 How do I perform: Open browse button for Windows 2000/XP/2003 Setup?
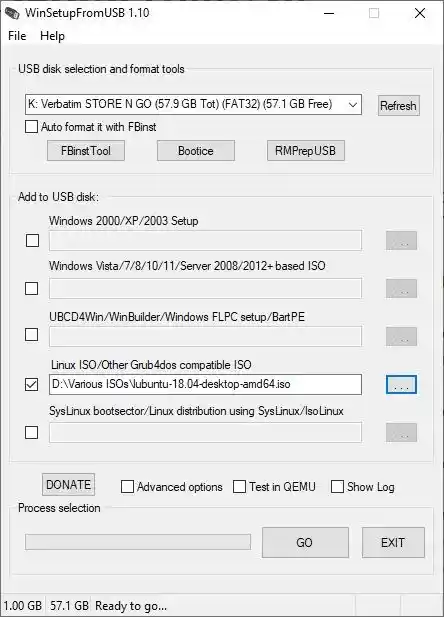[x=401, y=240]
